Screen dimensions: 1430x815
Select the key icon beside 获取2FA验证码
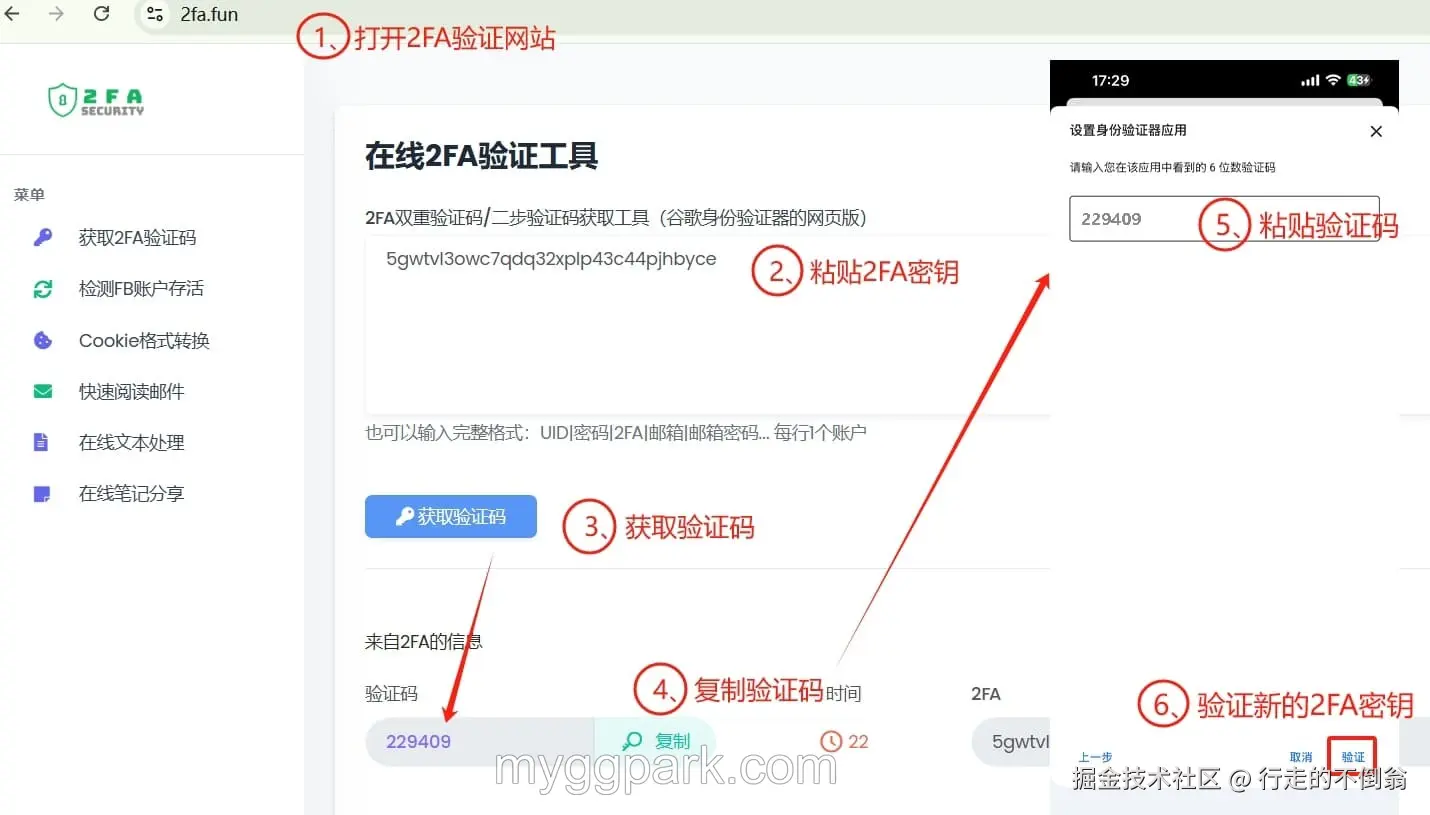coord(41,237)
